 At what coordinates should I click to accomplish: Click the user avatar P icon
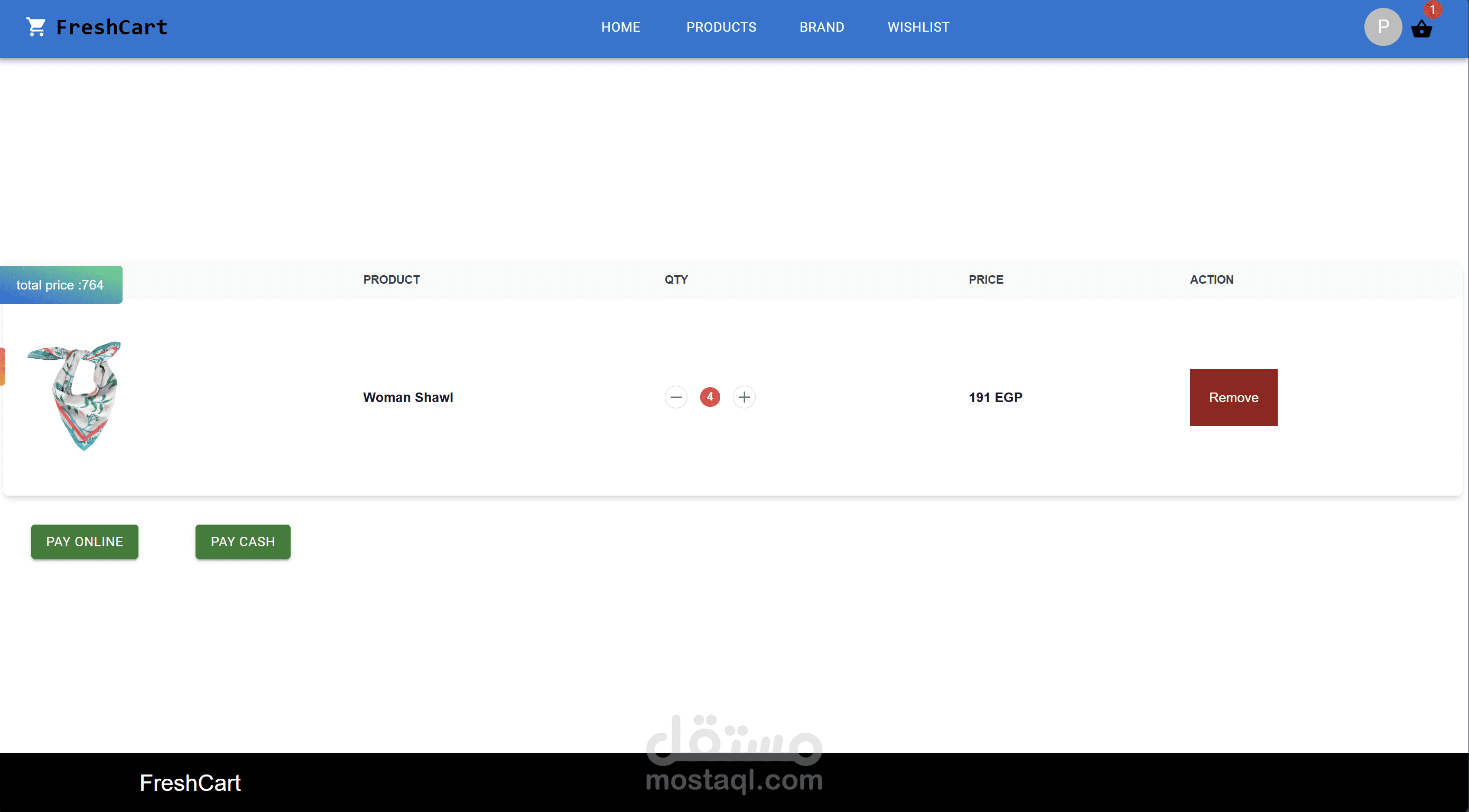pos(1382,27)
